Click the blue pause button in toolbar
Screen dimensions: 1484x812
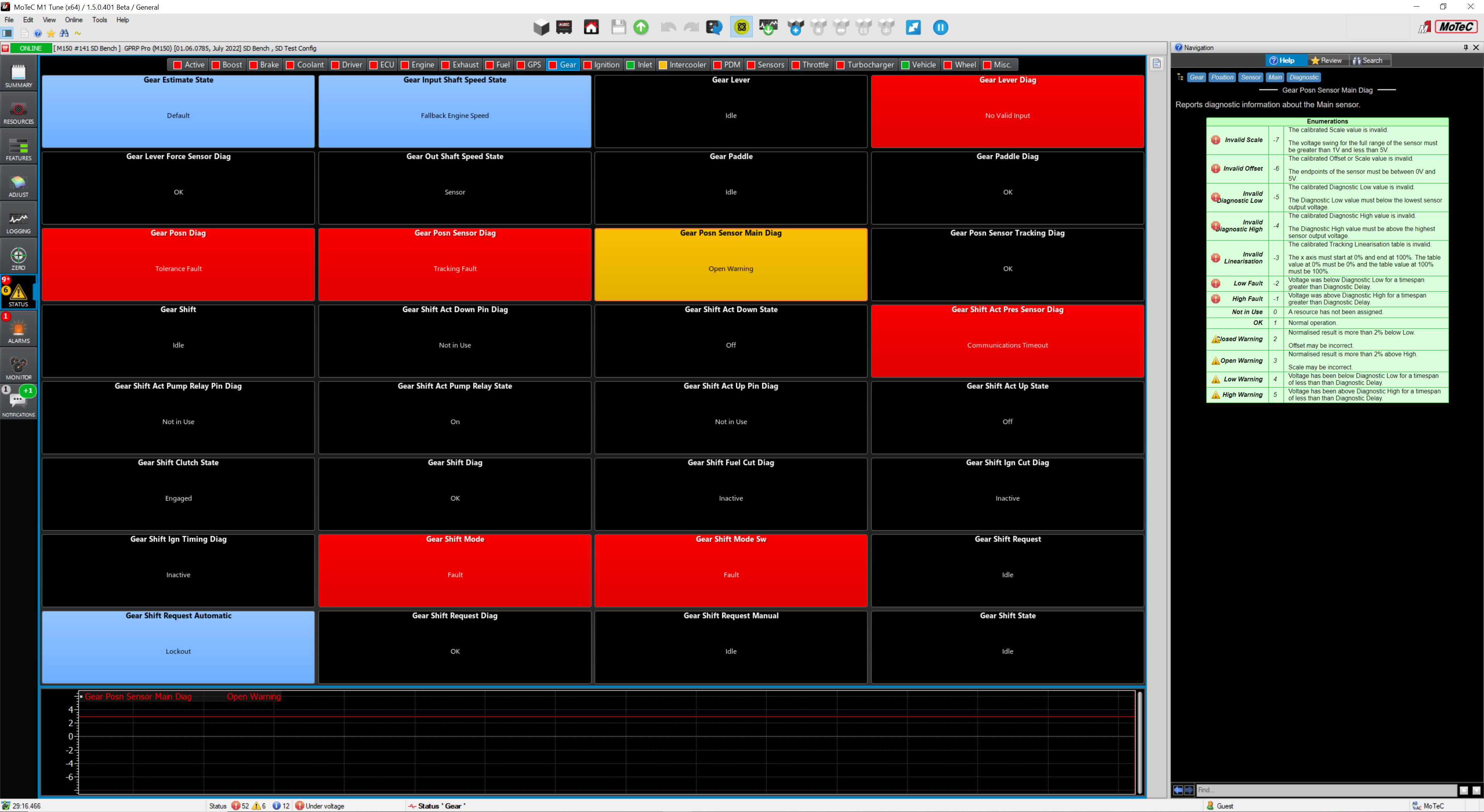940,27
